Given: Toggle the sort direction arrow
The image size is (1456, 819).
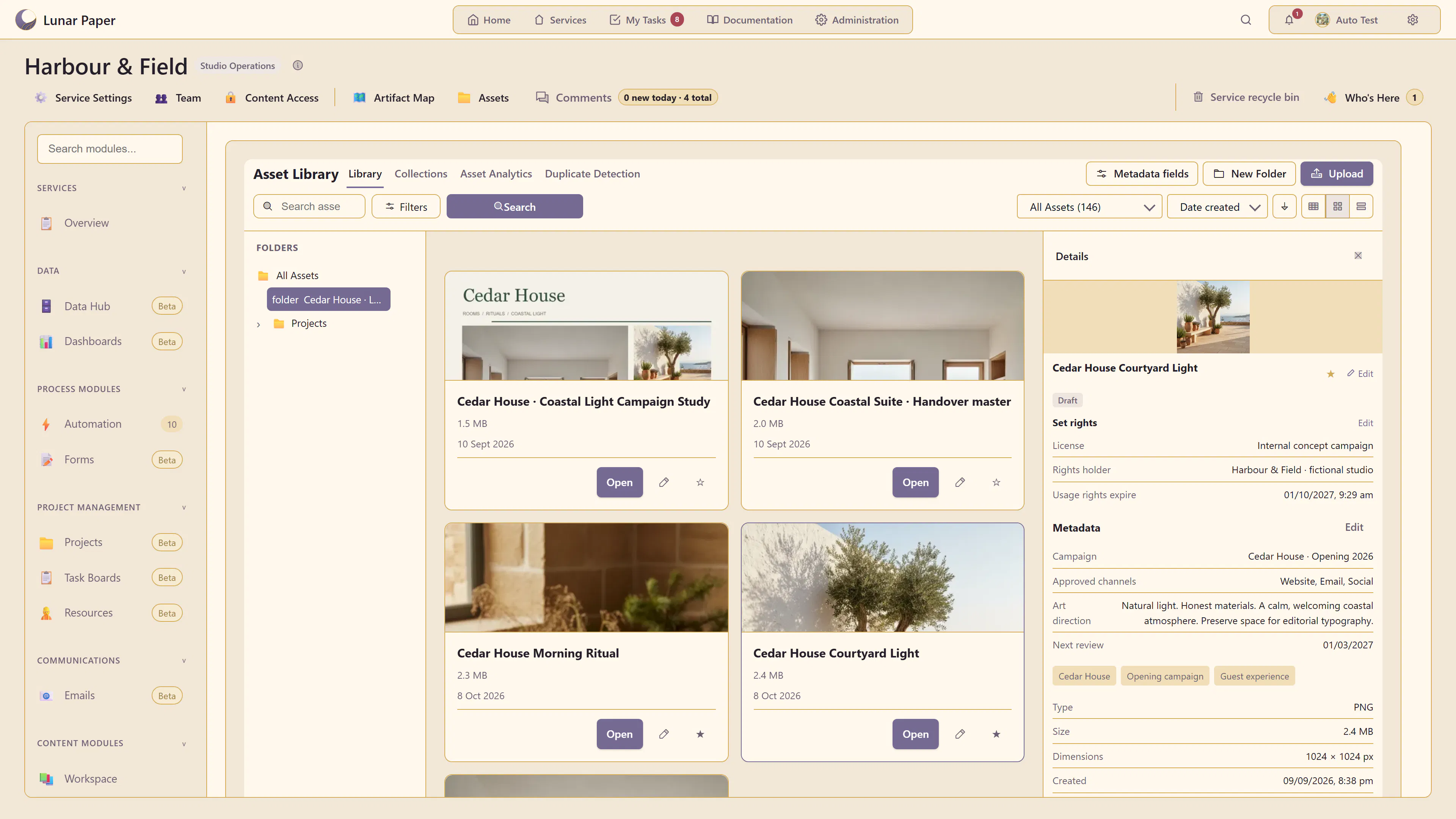Looking at the screenshot, I should 1285,207.
